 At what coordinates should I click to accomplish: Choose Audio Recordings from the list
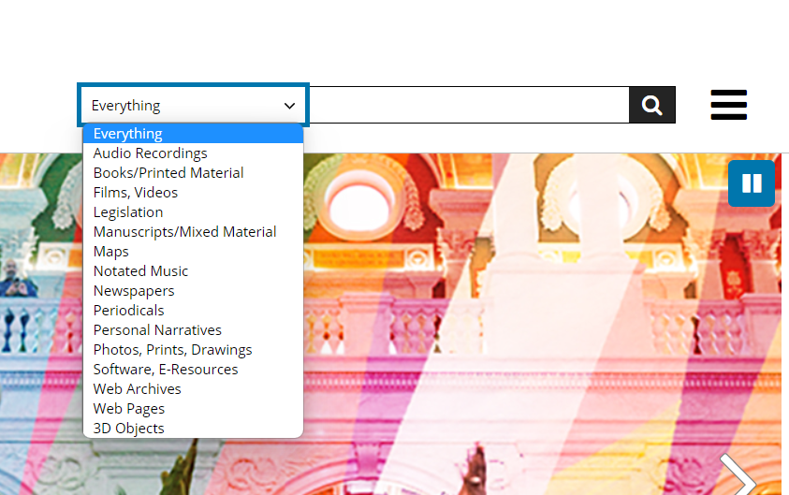(x=193, y=153)
